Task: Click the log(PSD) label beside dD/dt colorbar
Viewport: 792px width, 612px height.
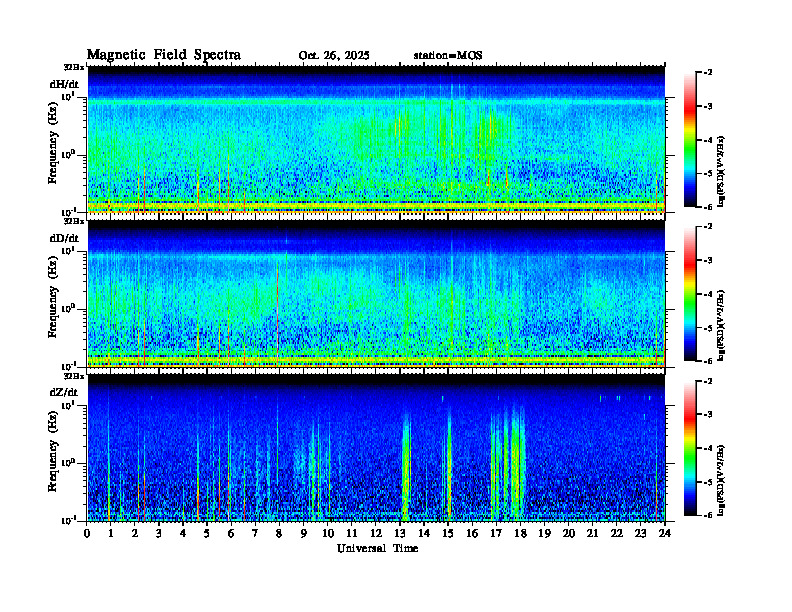Action: (722, 325)
